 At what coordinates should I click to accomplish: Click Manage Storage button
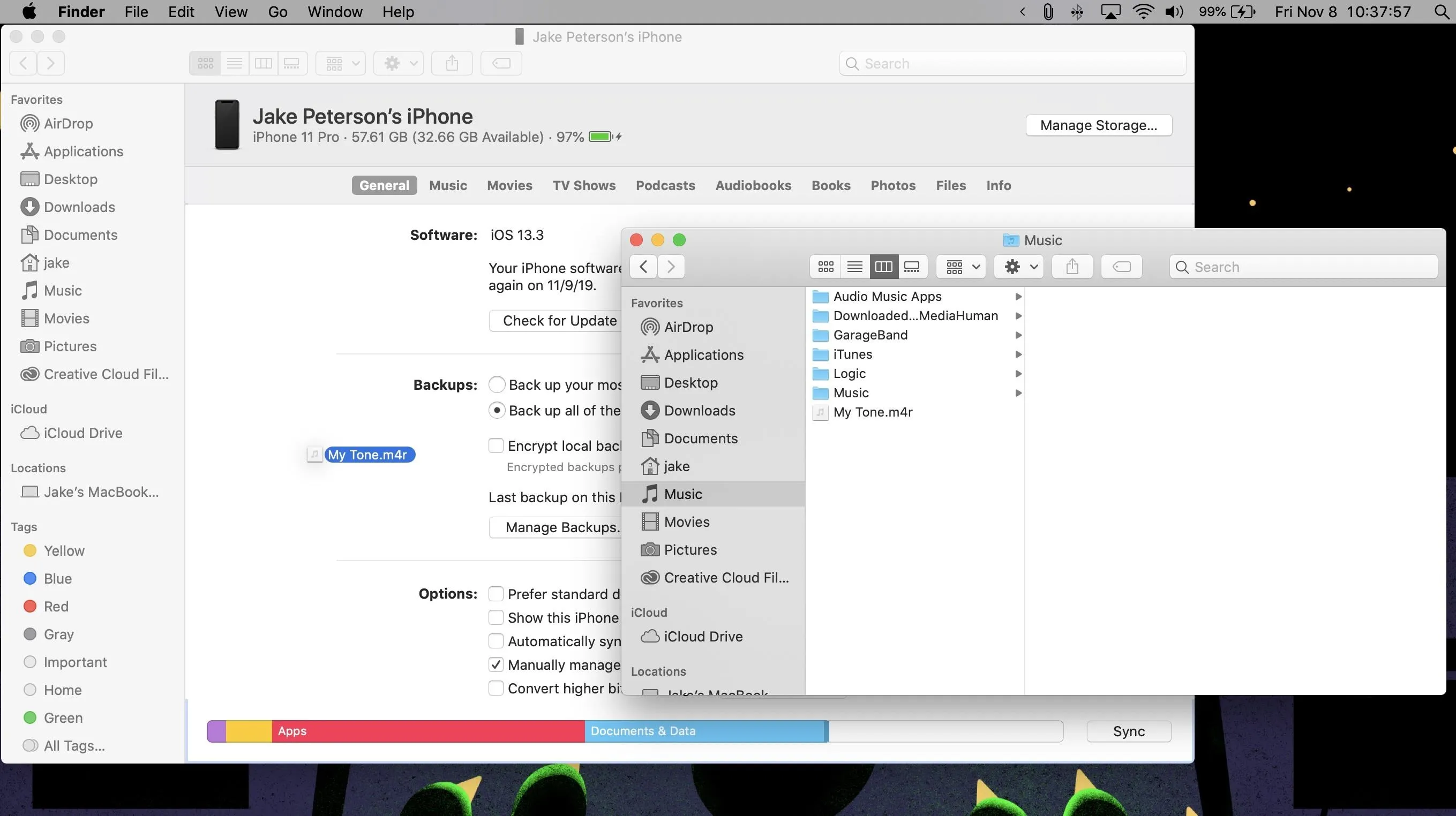1099,125
